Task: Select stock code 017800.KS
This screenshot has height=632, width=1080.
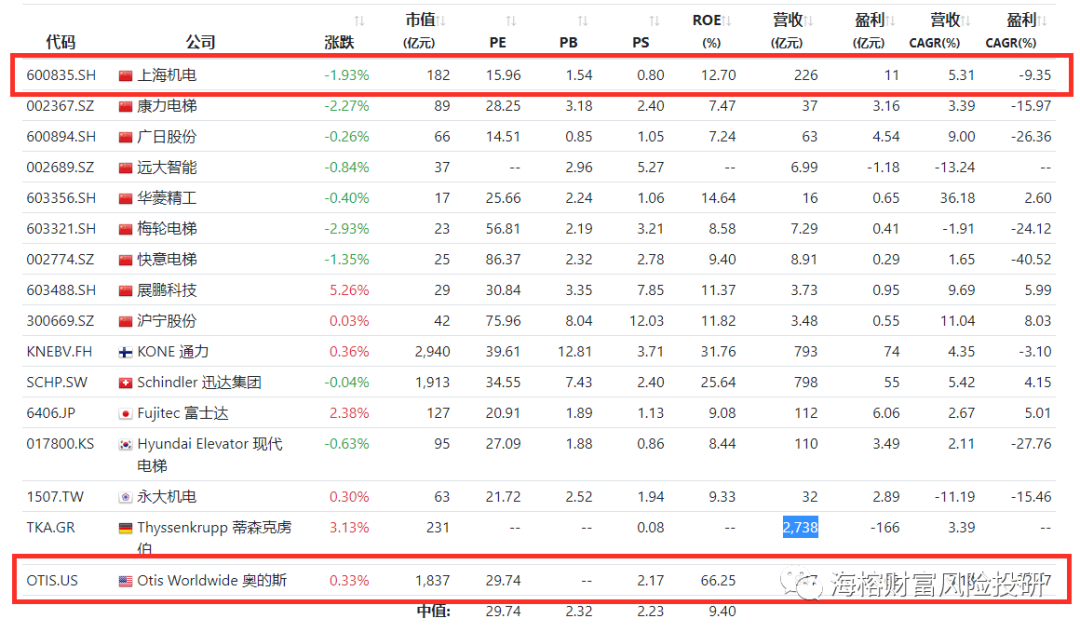Action: point(60,444)
